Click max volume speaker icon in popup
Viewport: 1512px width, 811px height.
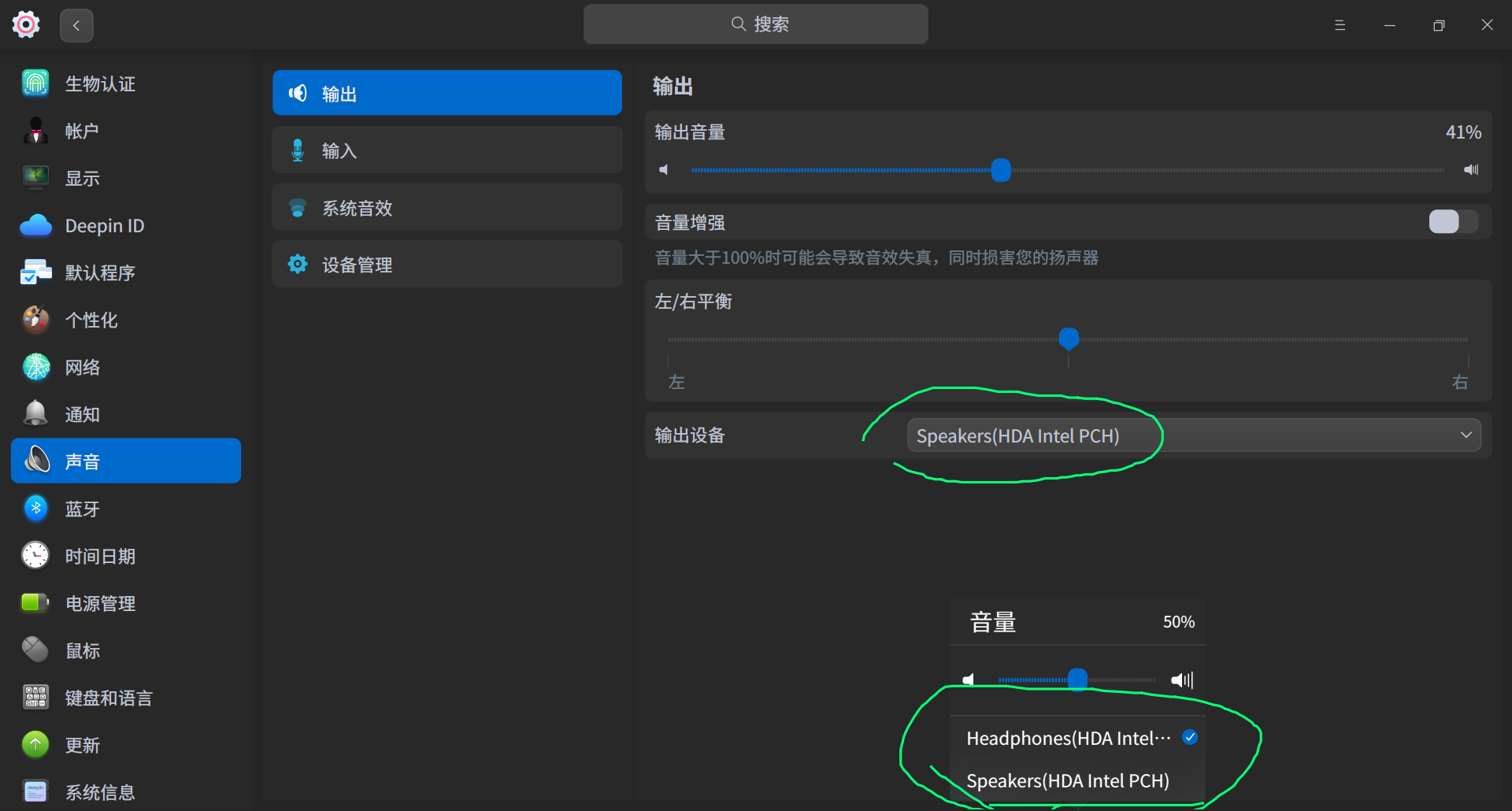pyautogui.click(x=1180, y=679)
